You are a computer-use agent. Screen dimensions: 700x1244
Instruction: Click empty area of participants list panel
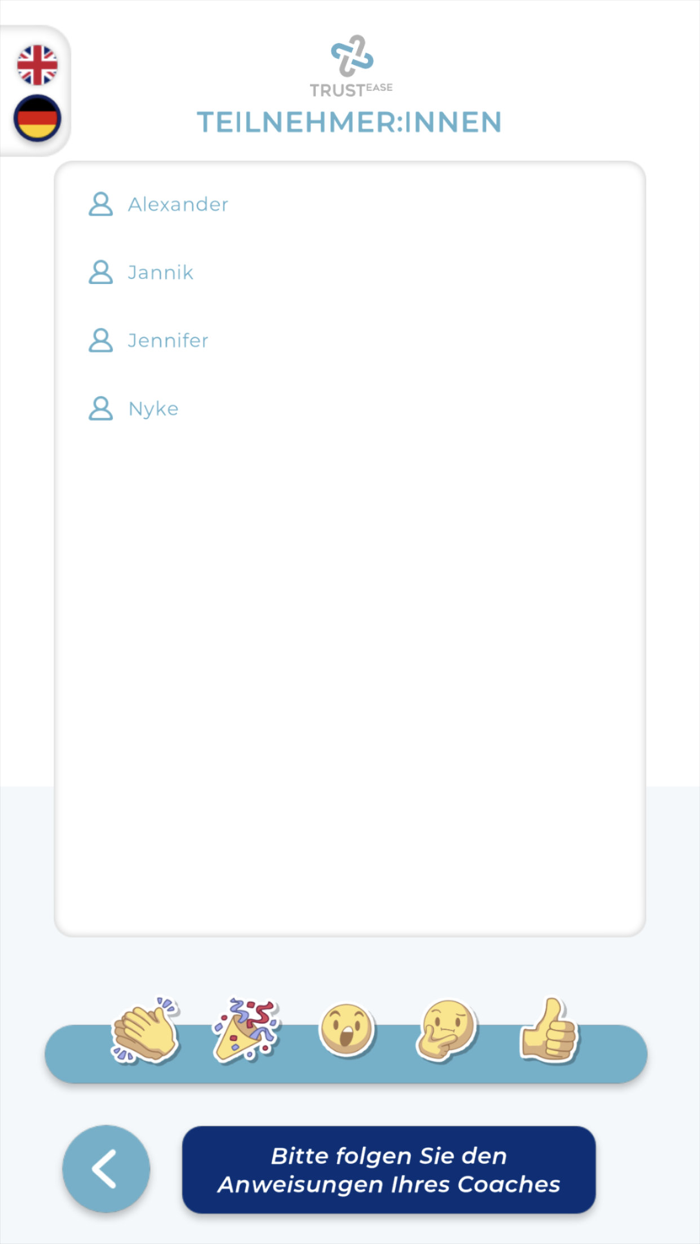tap(350, 680)
